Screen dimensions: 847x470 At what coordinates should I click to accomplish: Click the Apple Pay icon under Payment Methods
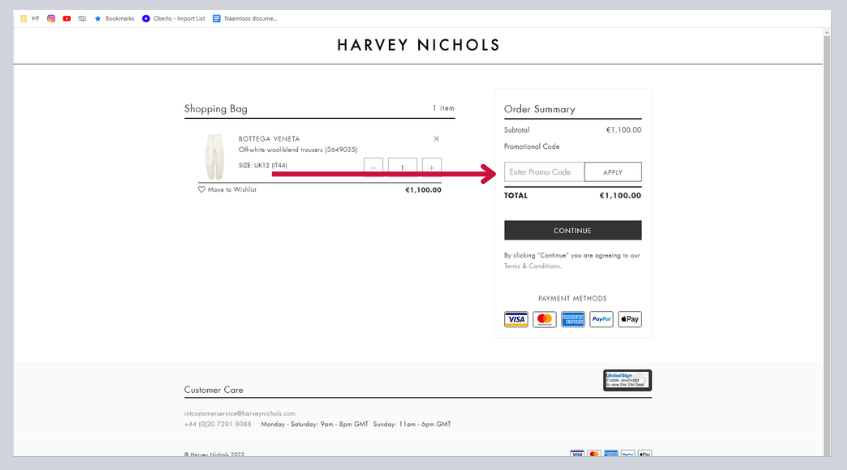[630, 319]
